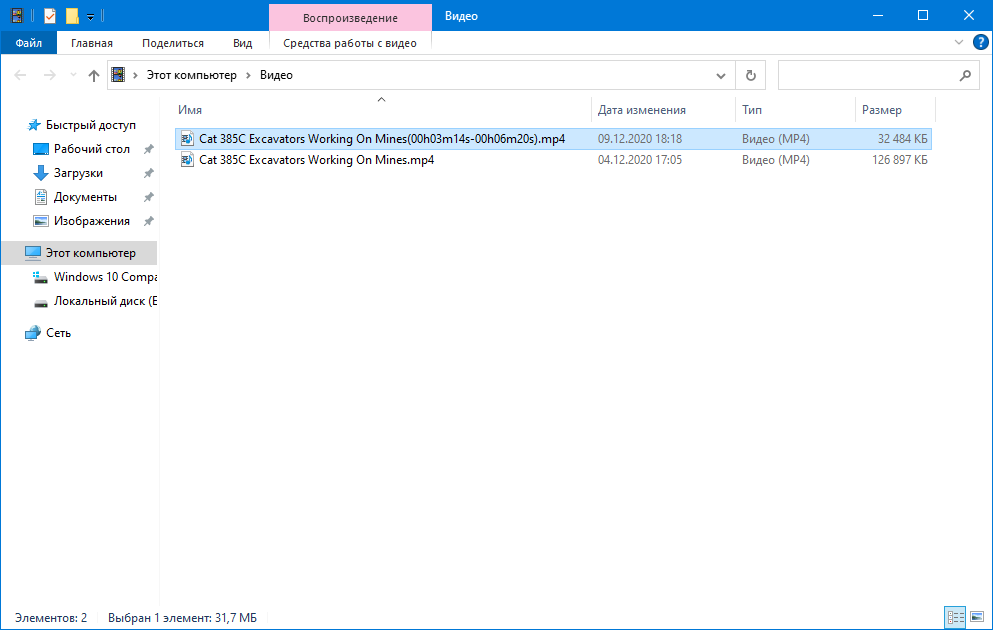This screenshot has height=630, width=993.
Task: Open the address bar history dropdown
Action: pyautogui.click(x=721, y=75)
